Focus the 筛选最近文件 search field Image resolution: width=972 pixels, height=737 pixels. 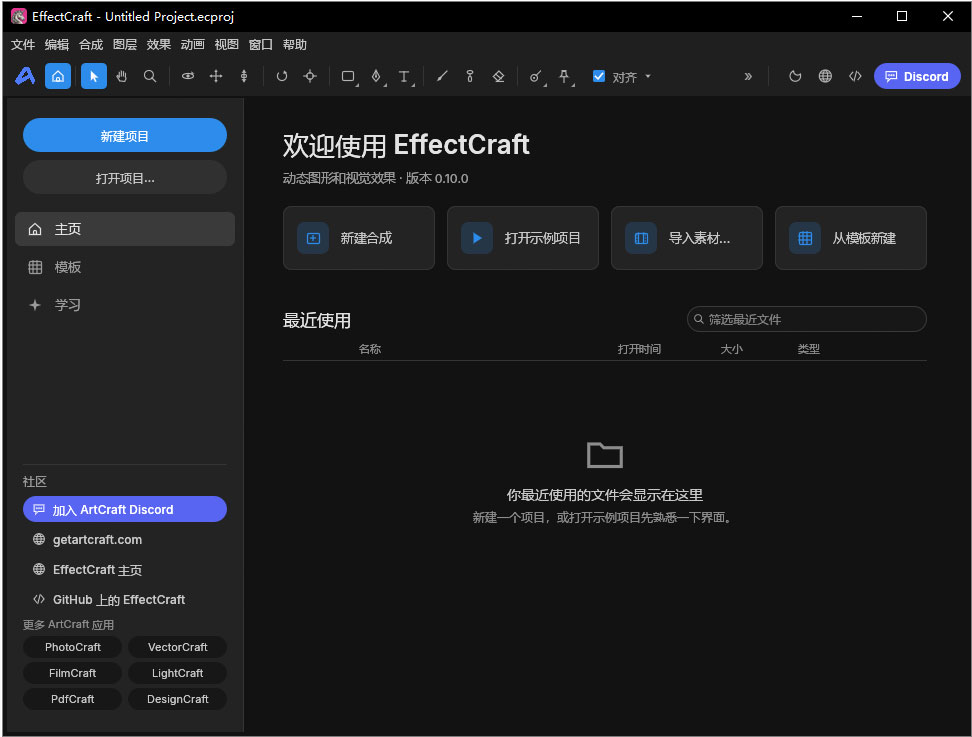[x=806, y=319]
